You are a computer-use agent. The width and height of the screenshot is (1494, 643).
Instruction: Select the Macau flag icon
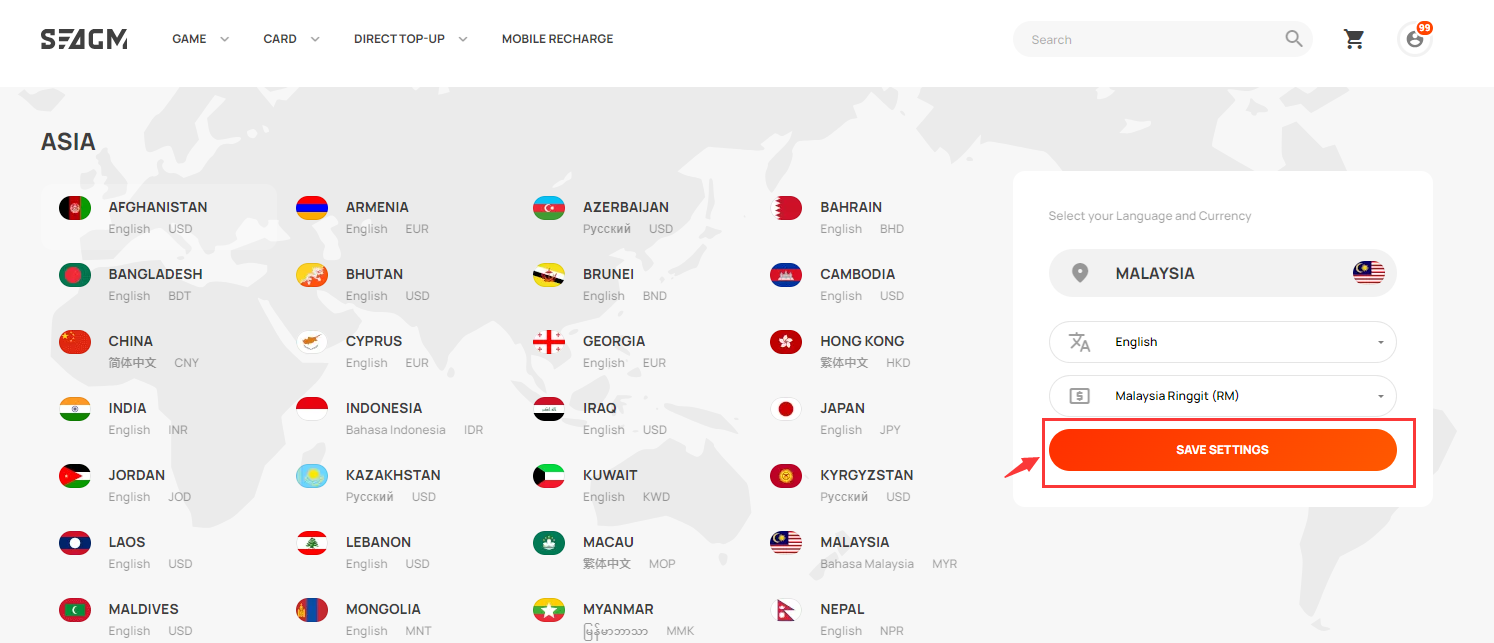pos(549,543)
